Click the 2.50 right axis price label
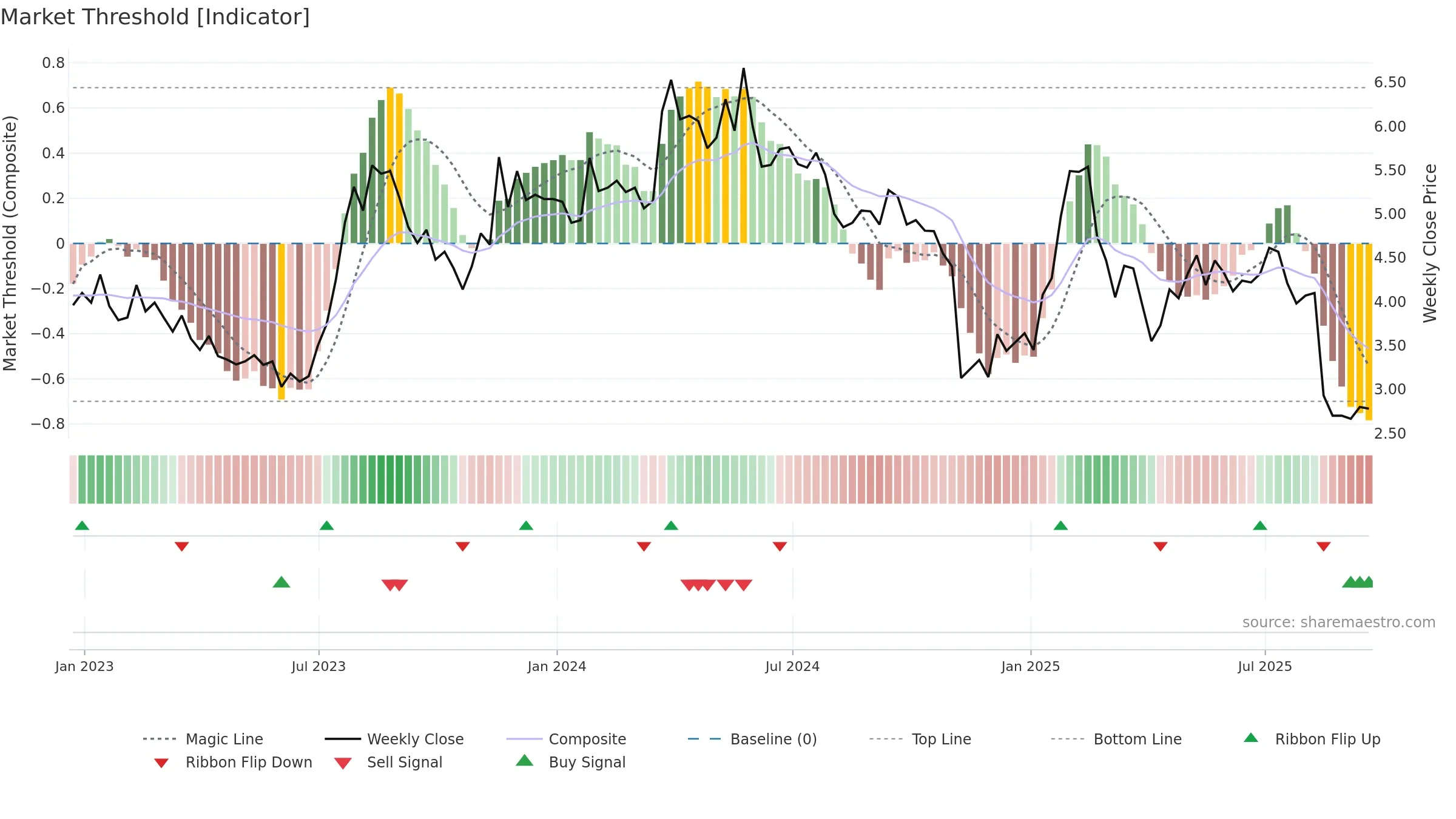Screen dimensions: 1456x819 click(x=1390, y=434)
